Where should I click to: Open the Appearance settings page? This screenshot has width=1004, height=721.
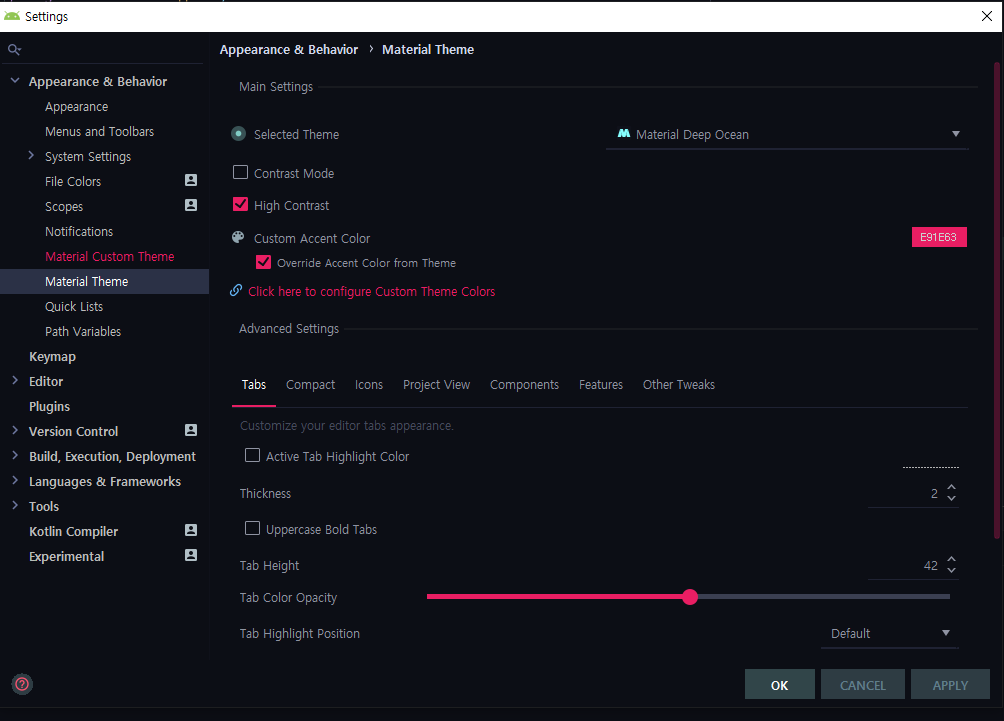click(x=76, y=106)
